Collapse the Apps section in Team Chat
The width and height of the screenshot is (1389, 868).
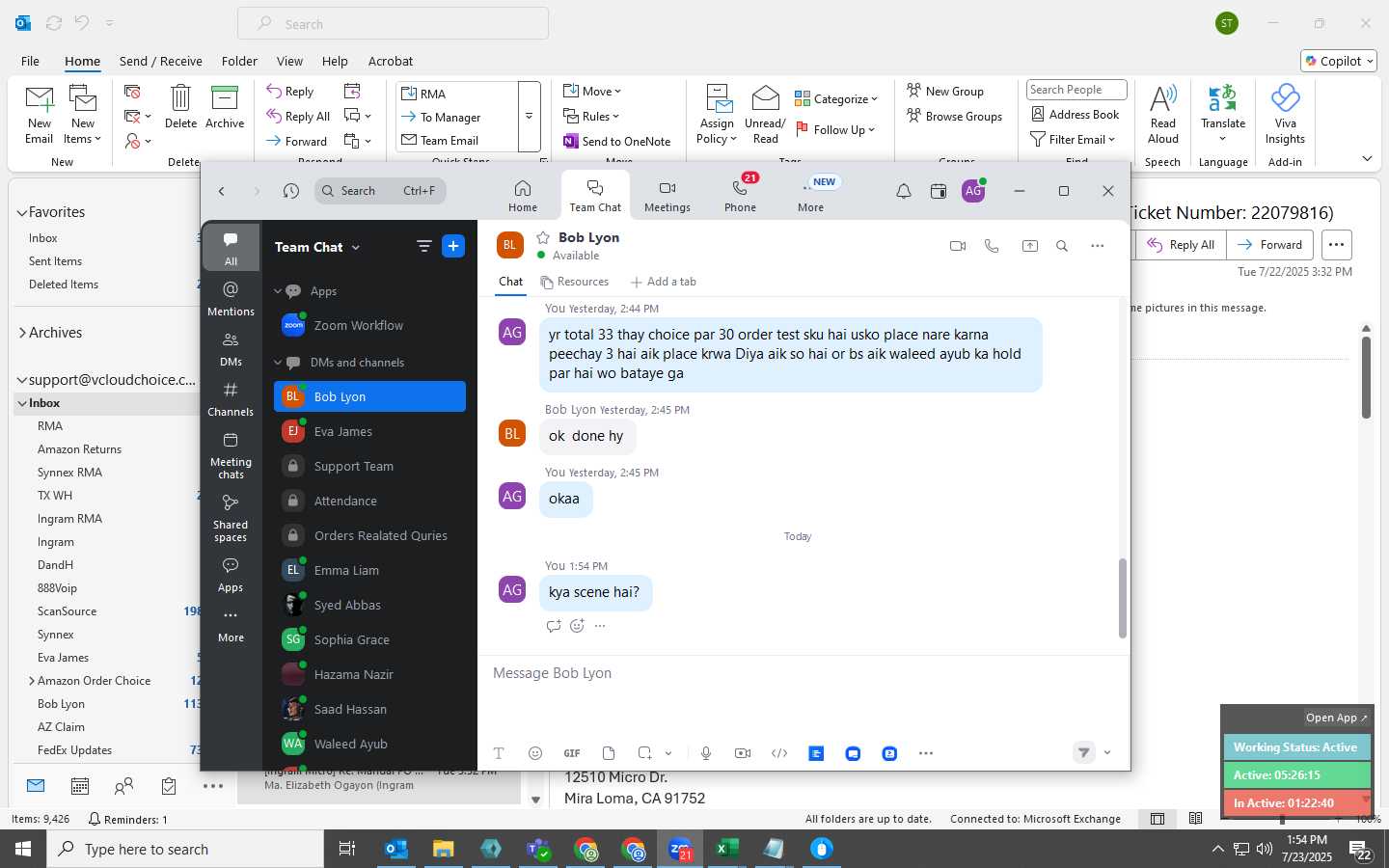pyautogui.click(x=278, y=291)
